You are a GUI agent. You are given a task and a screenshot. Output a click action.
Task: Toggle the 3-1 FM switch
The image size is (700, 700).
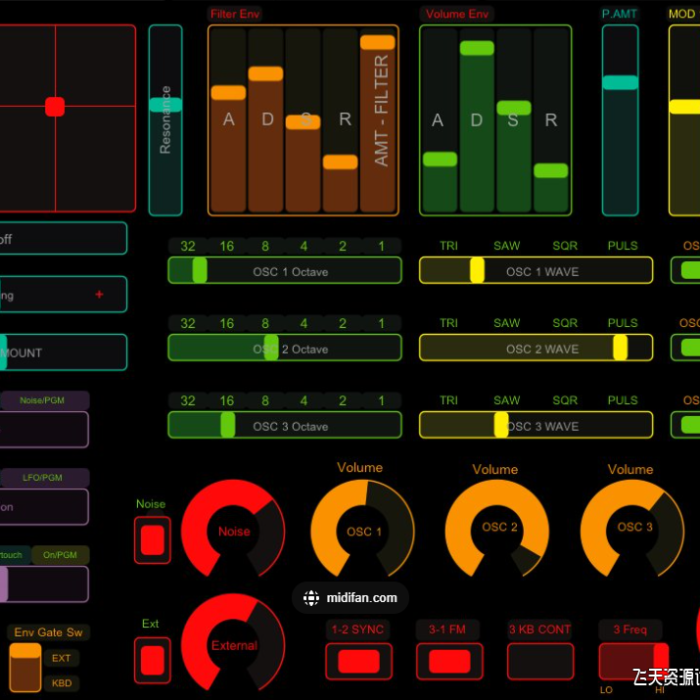coord(449,661)
